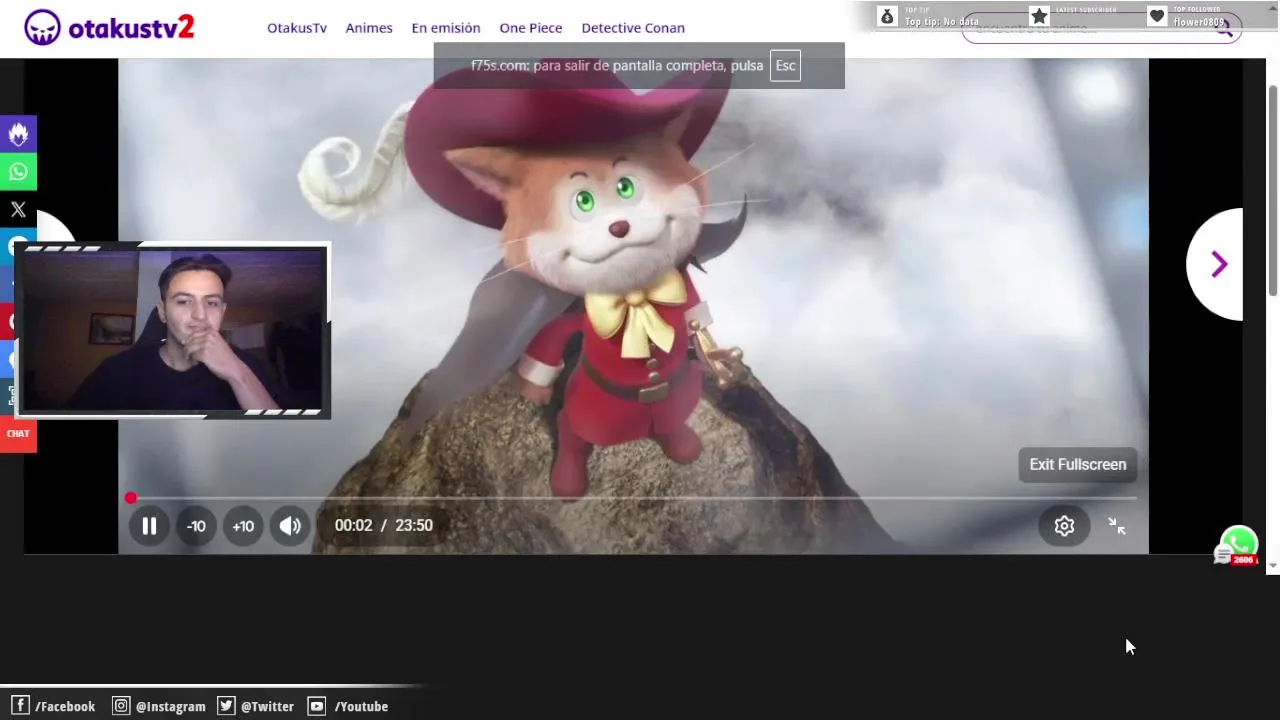Click the /Facebook overlay label
This screenshot has height=720, width=1280.
click(x=54, y=706)
